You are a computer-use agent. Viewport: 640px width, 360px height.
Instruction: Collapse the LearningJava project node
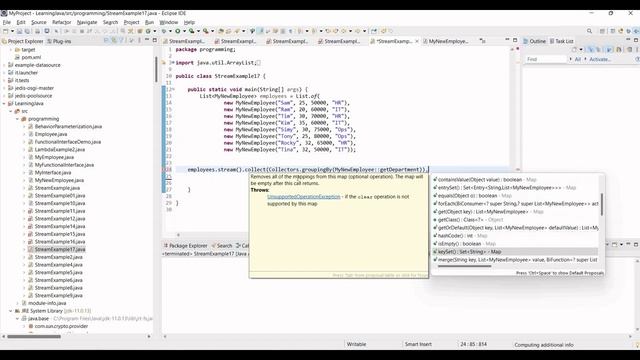(x=4, y=104)
